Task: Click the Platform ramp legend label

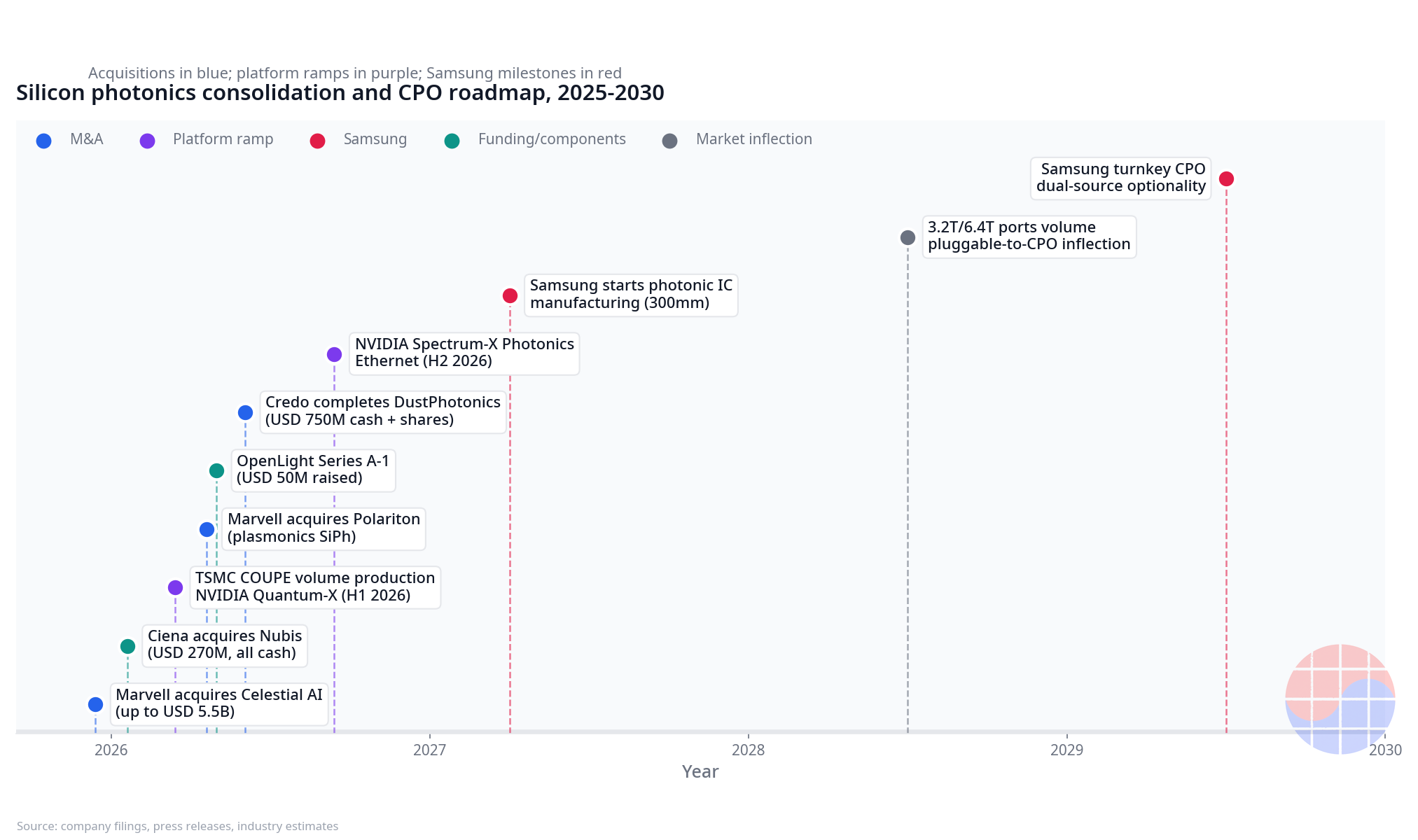Action: pos(223,139)
